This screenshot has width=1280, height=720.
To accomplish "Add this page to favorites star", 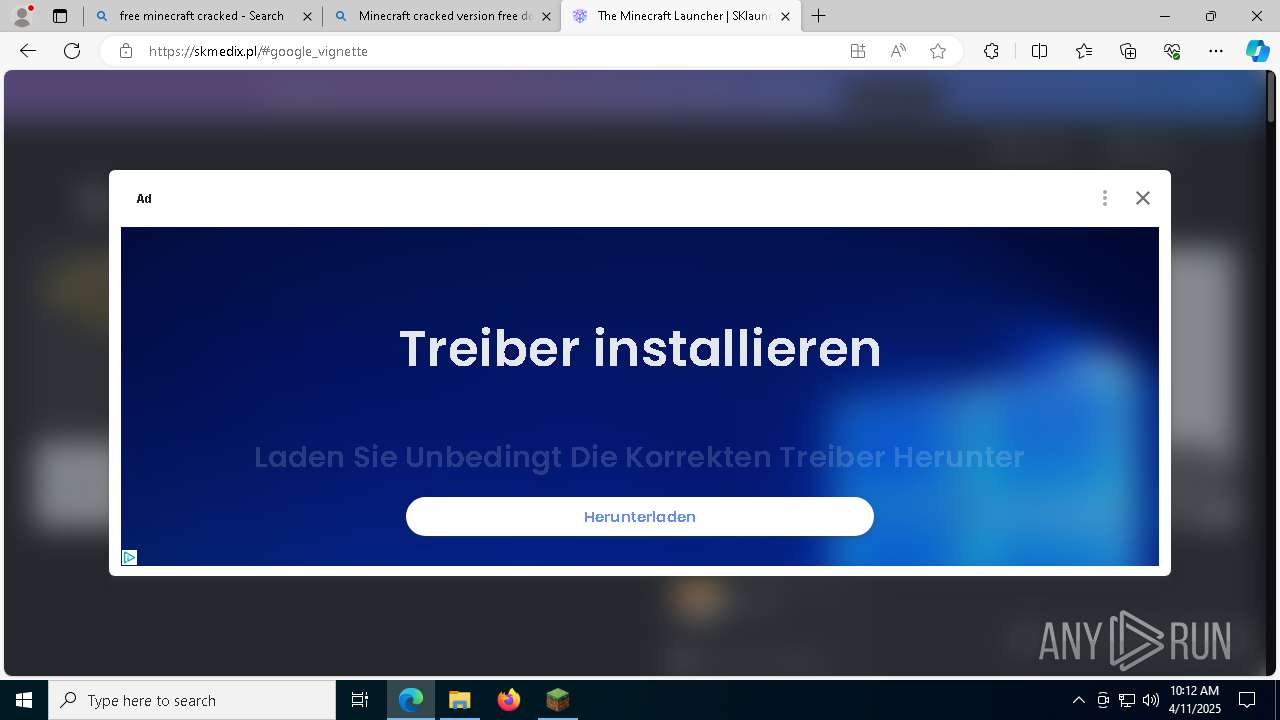I will pyautogui.click(x=938, y=51).
